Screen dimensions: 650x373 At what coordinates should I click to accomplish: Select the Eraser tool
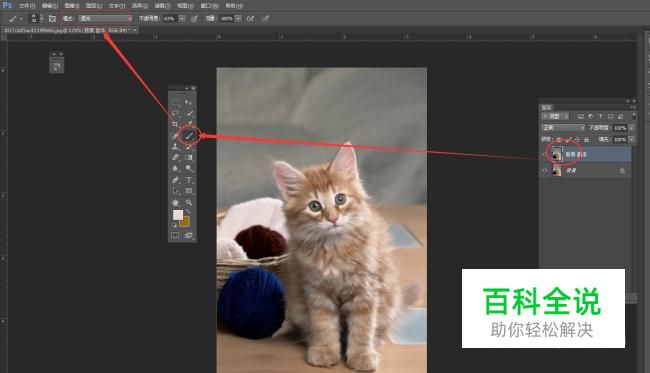pyautogui.click(x=175, y=157)
